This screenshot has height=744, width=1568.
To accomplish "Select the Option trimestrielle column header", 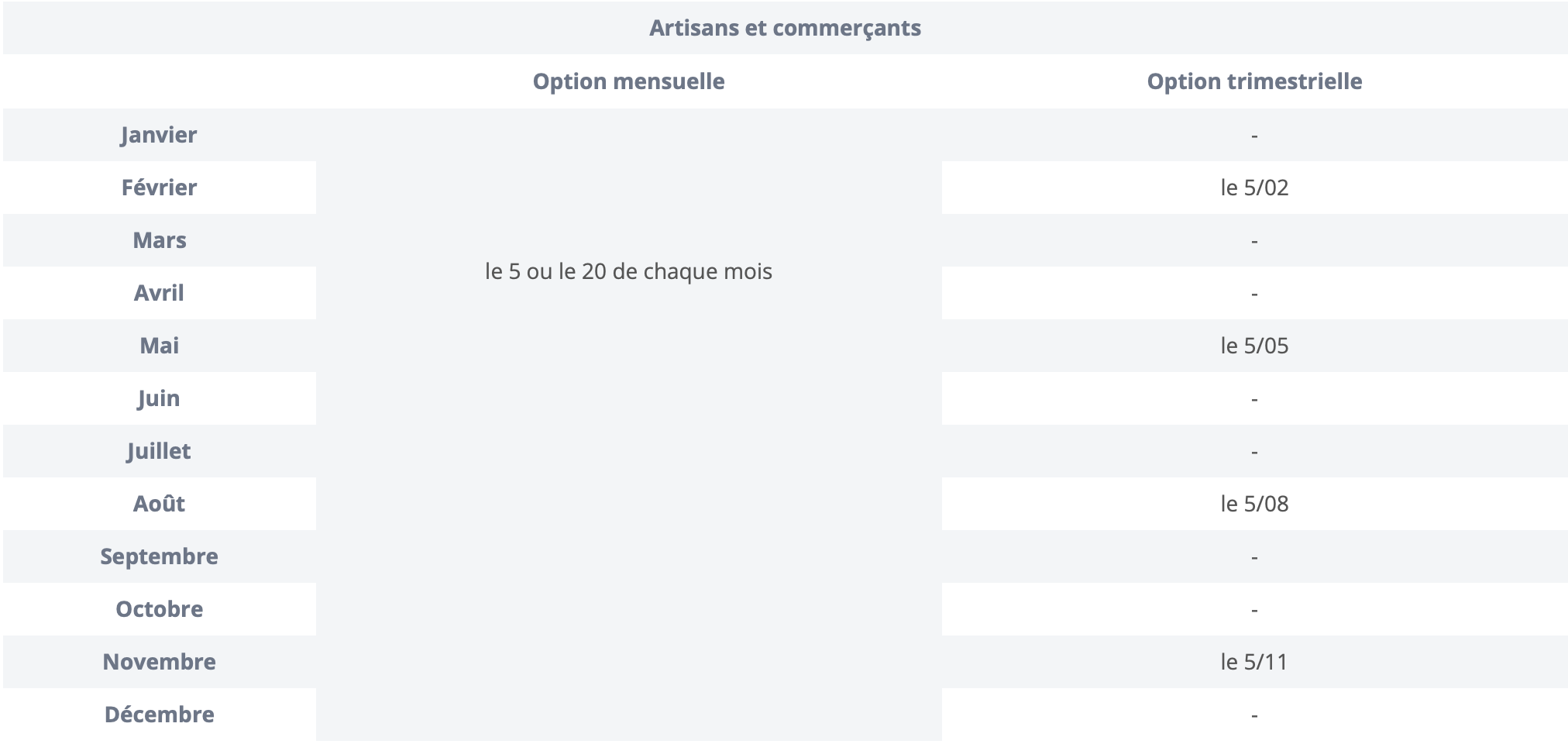I will pyautogui.click(x=1254, y=81).
